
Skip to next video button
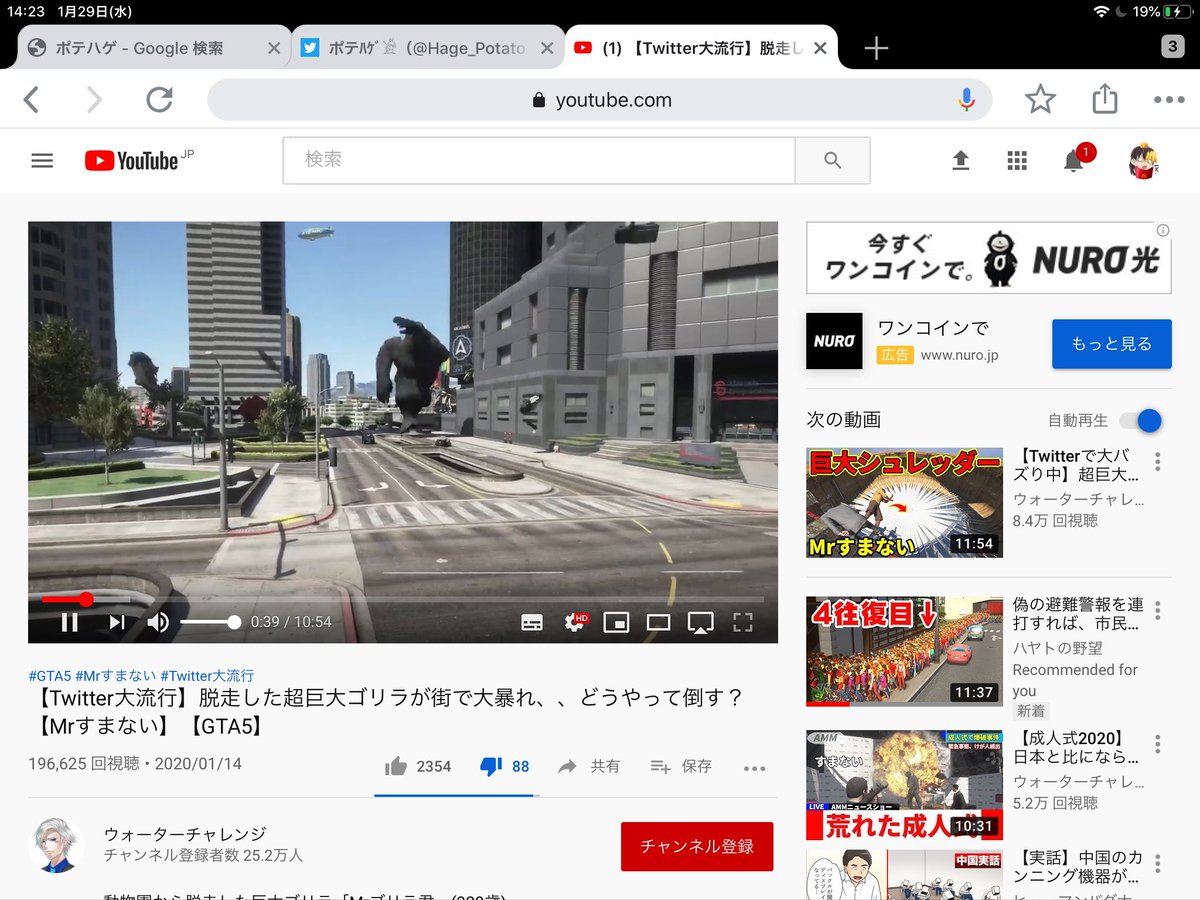117,622
